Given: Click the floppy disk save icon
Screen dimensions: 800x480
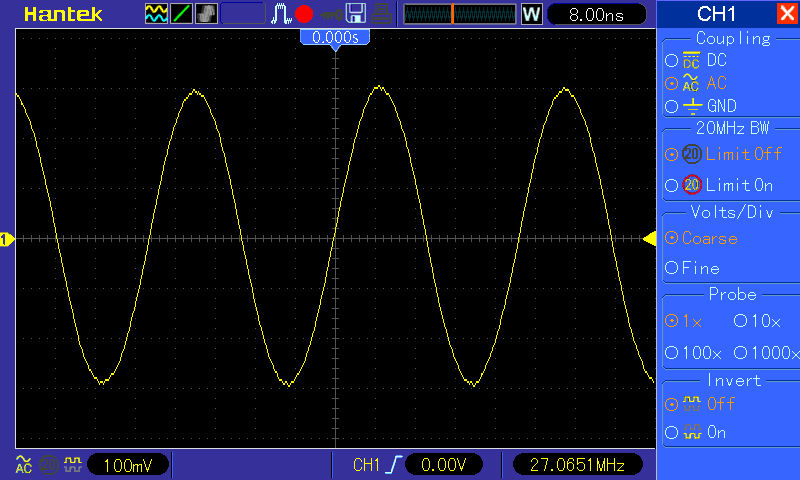Looking at the screenshot, I should click(356, 14).
